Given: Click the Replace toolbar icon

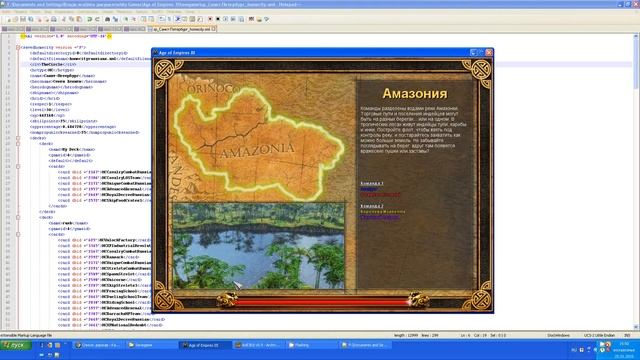Looking at the screenshot, I should point(115,19).
